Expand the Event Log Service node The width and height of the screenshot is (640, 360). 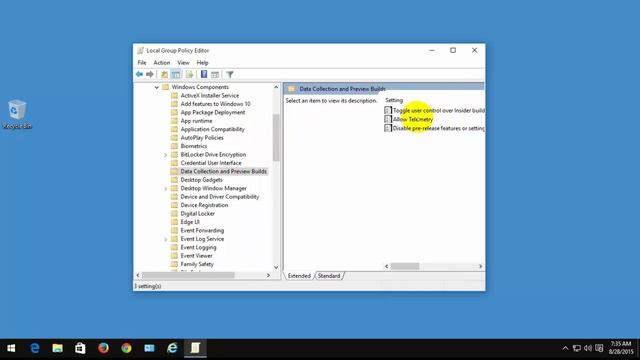(x=165, y=239)
